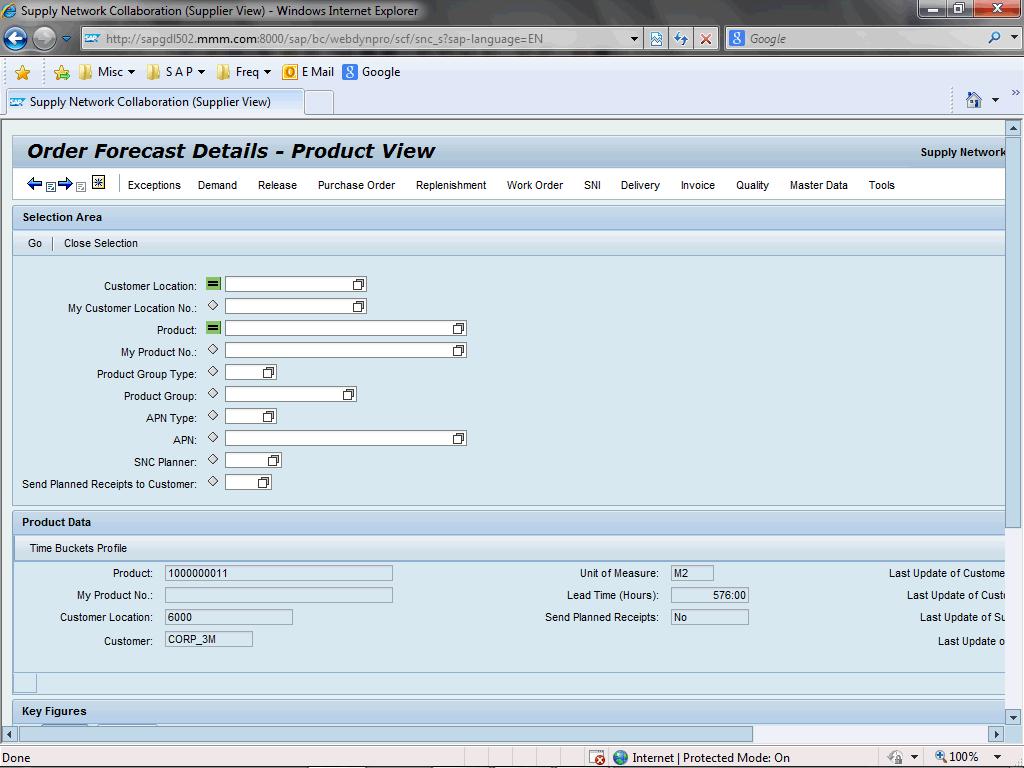Open value help for APN field

tap(458, 438)
